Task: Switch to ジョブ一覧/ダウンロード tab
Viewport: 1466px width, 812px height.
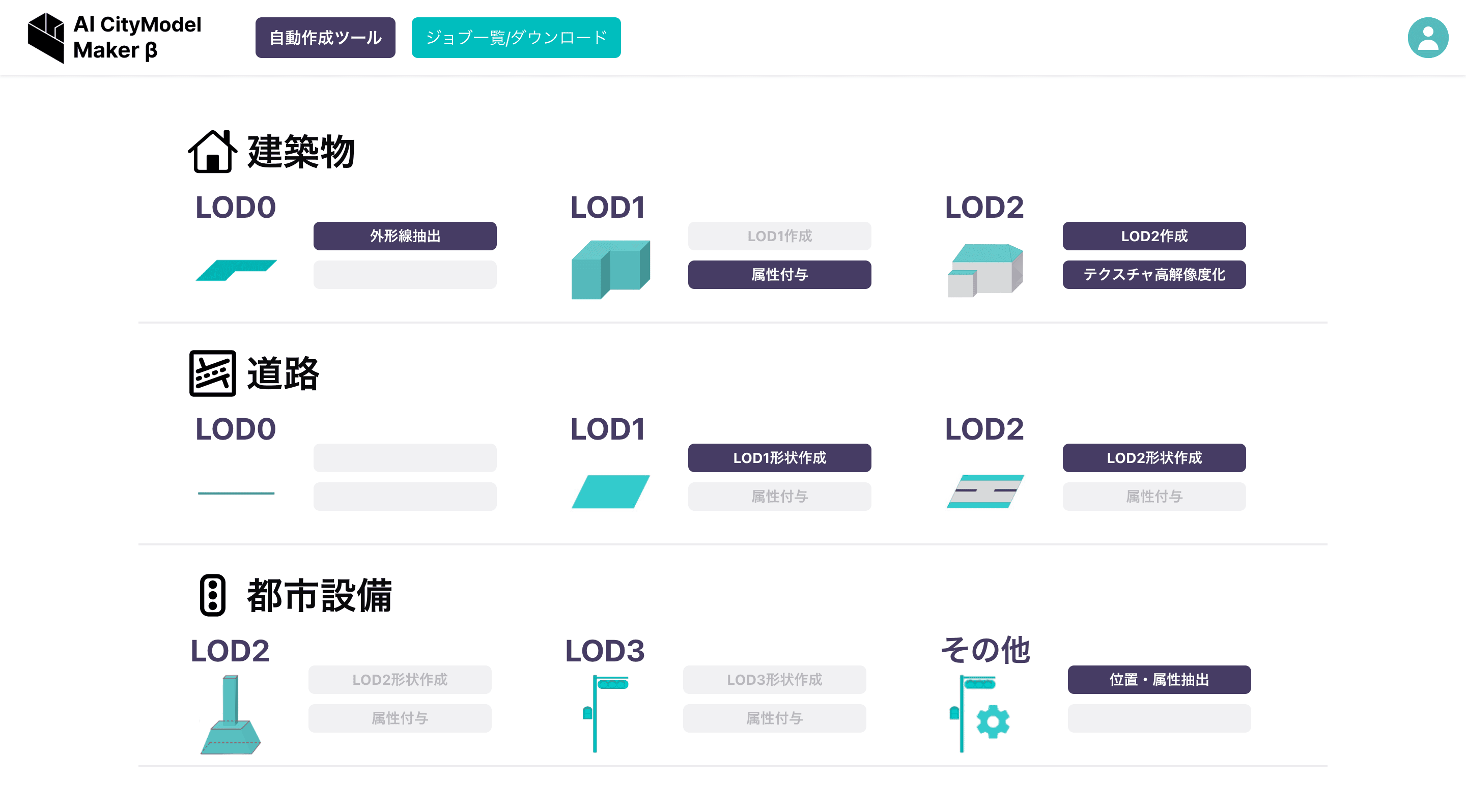Action: [x=516, y=38]
